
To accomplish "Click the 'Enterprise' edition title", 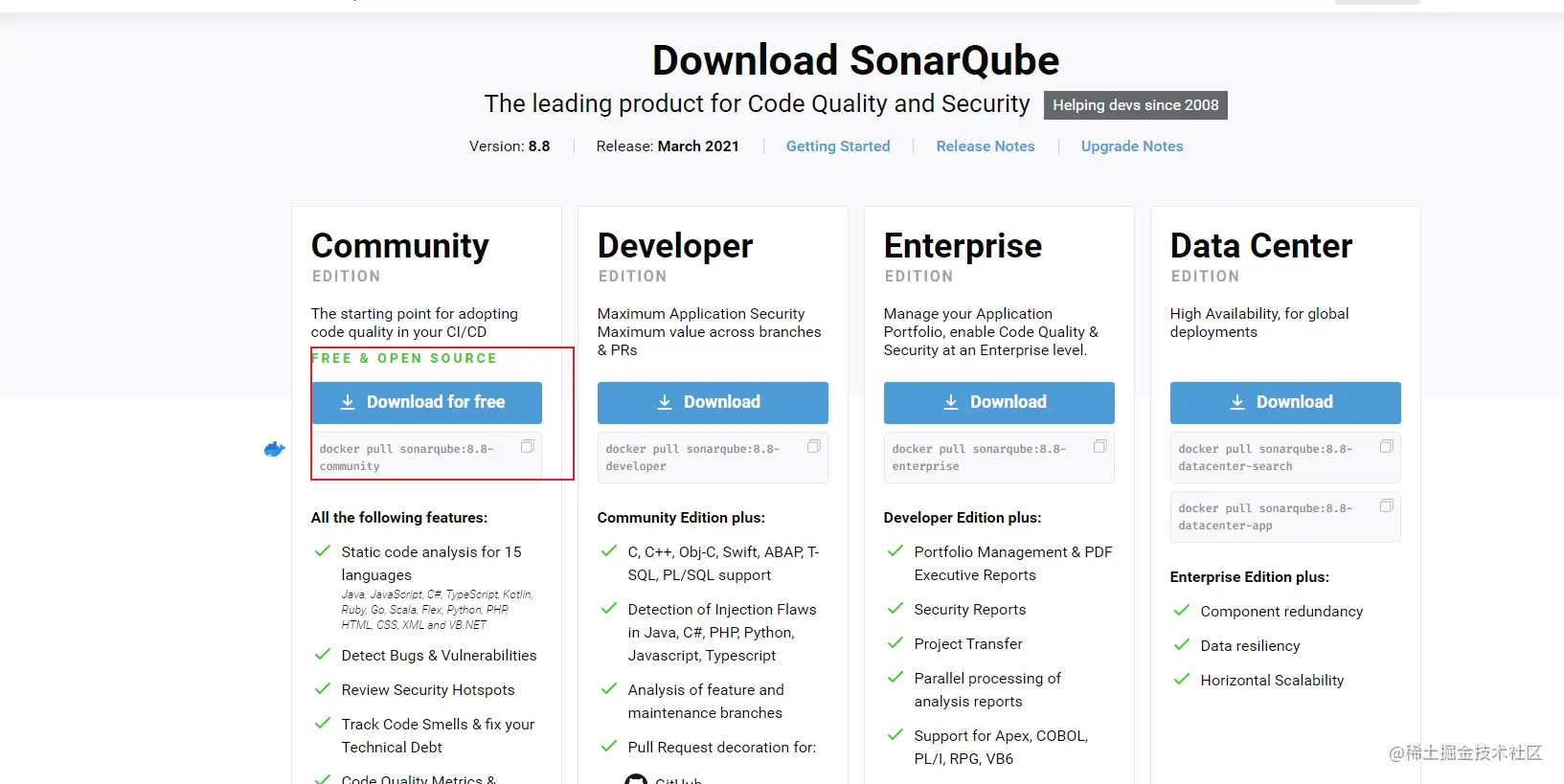I will tap(963, 246).
